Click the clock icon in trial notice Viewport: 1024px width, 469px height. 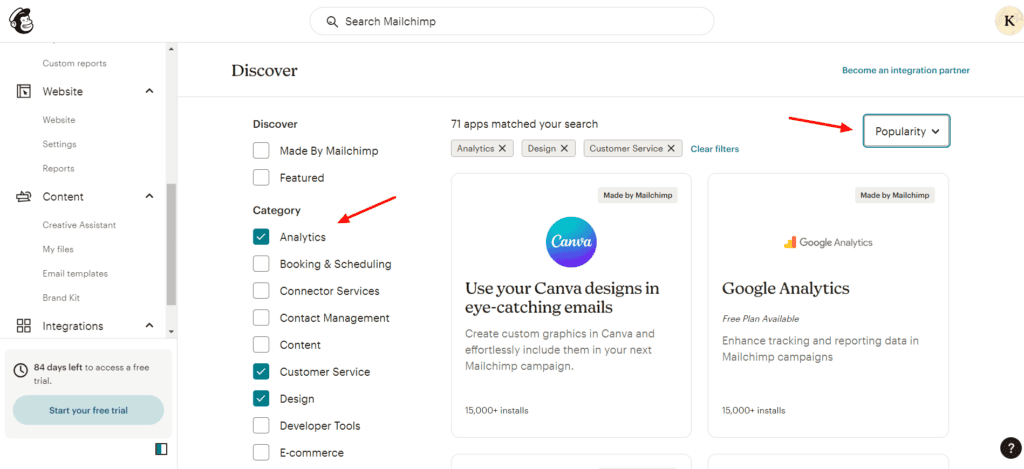21,370
